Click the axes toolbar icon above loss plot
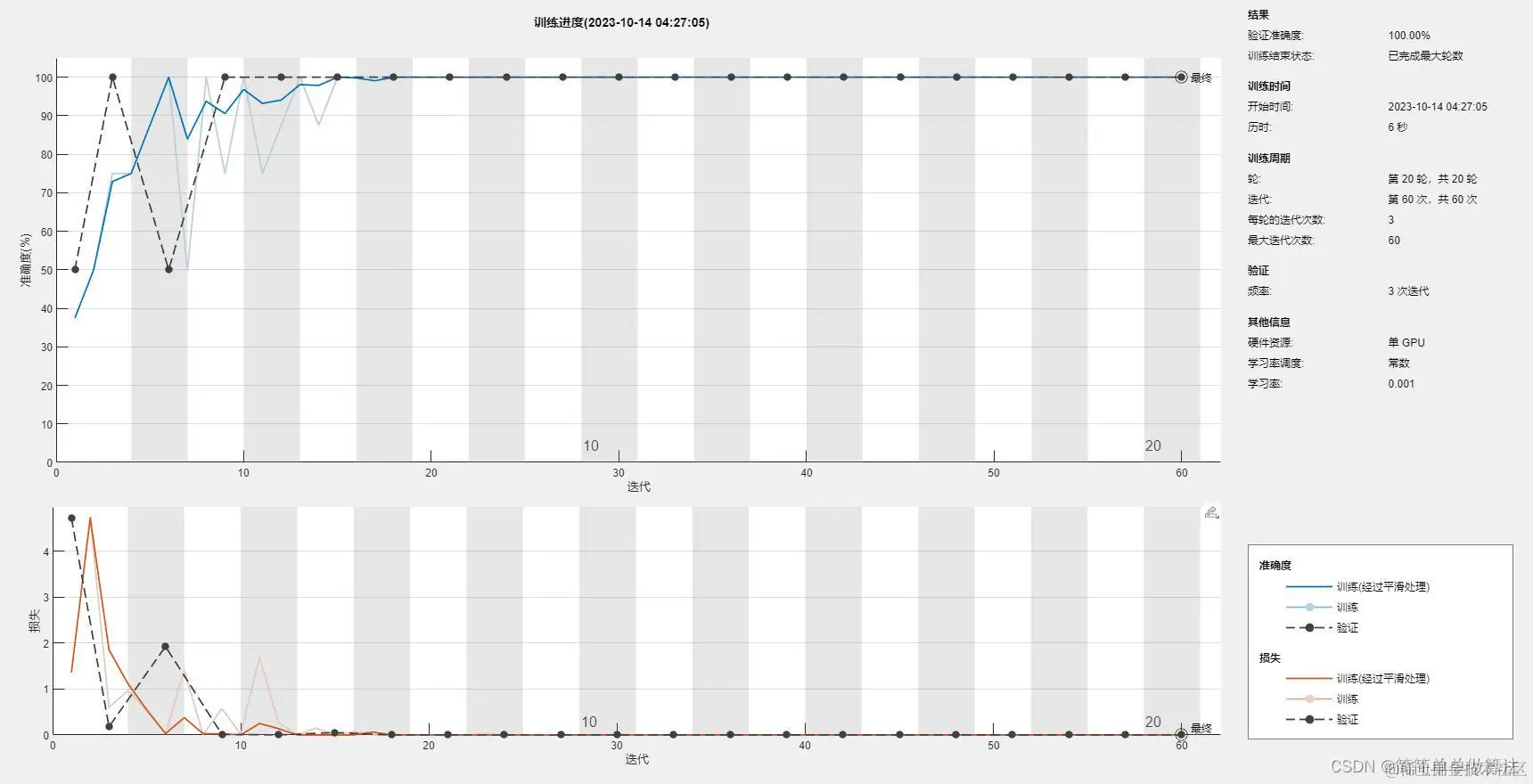Screen dimensions: 1533x784 [1211, 512]
